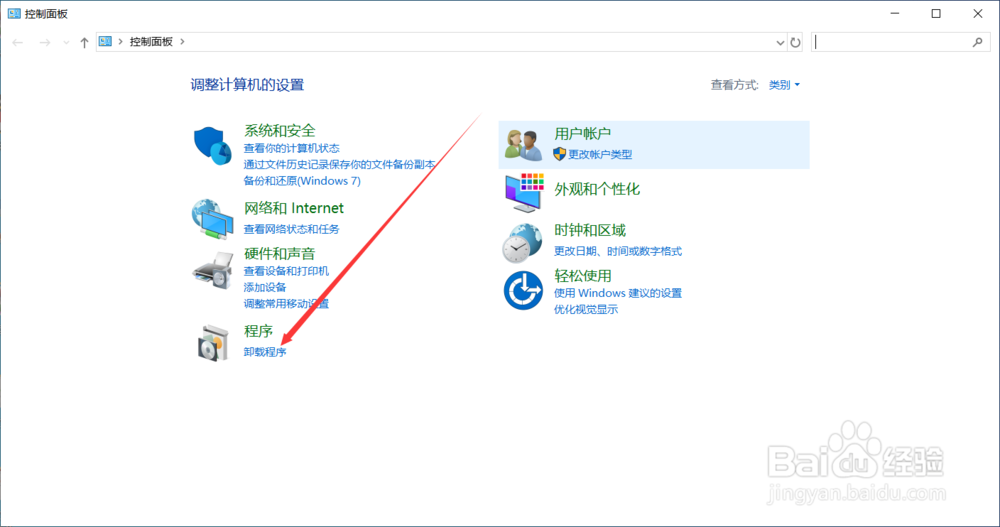Screen dimensions: 1000x527
Task: Open 查看你的计算机状态 link
Action: tap(291, 148)
